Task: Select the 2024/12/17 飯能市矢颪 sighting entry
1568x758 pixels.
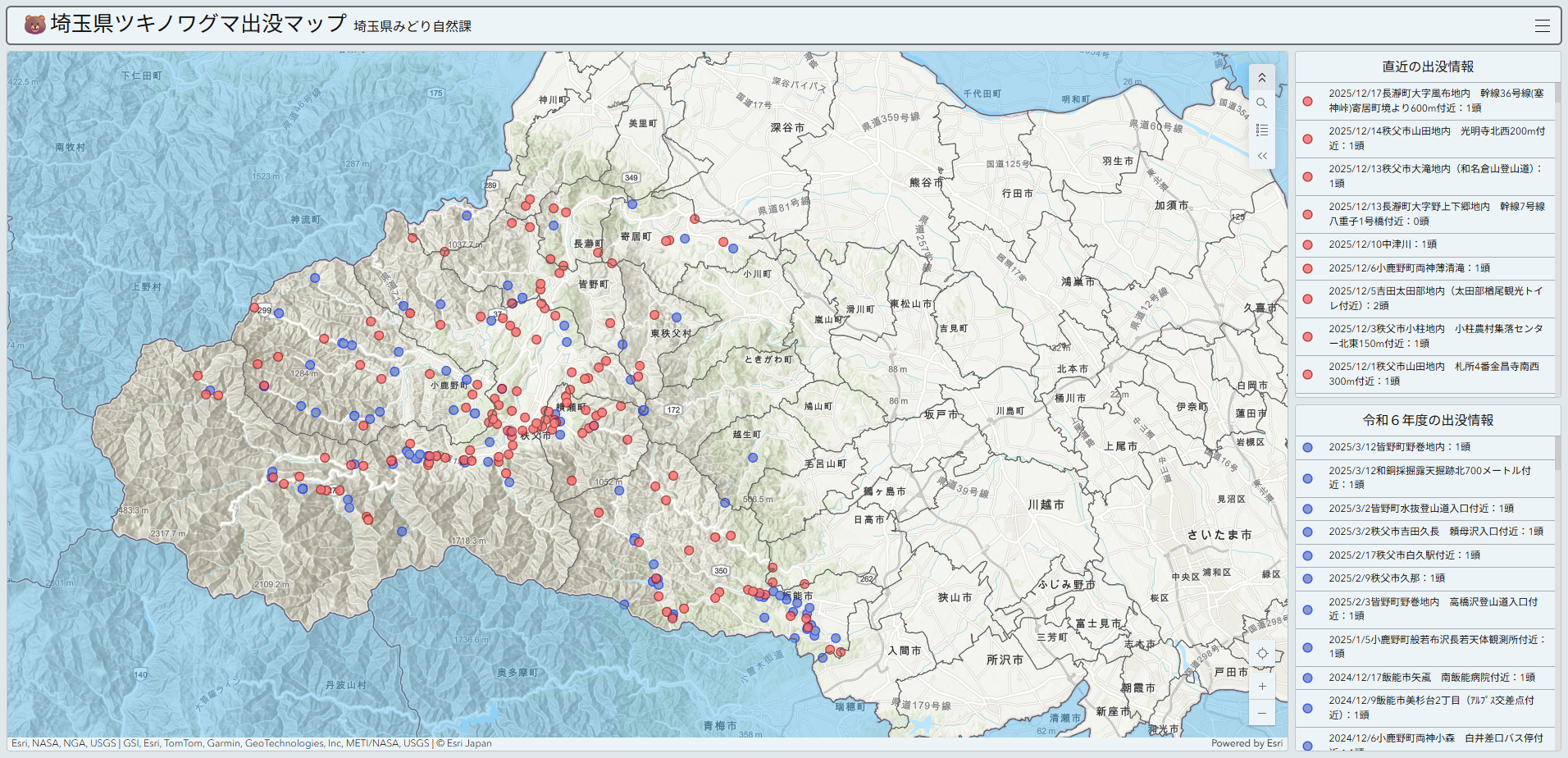Action: click(x=1431, y=678)
